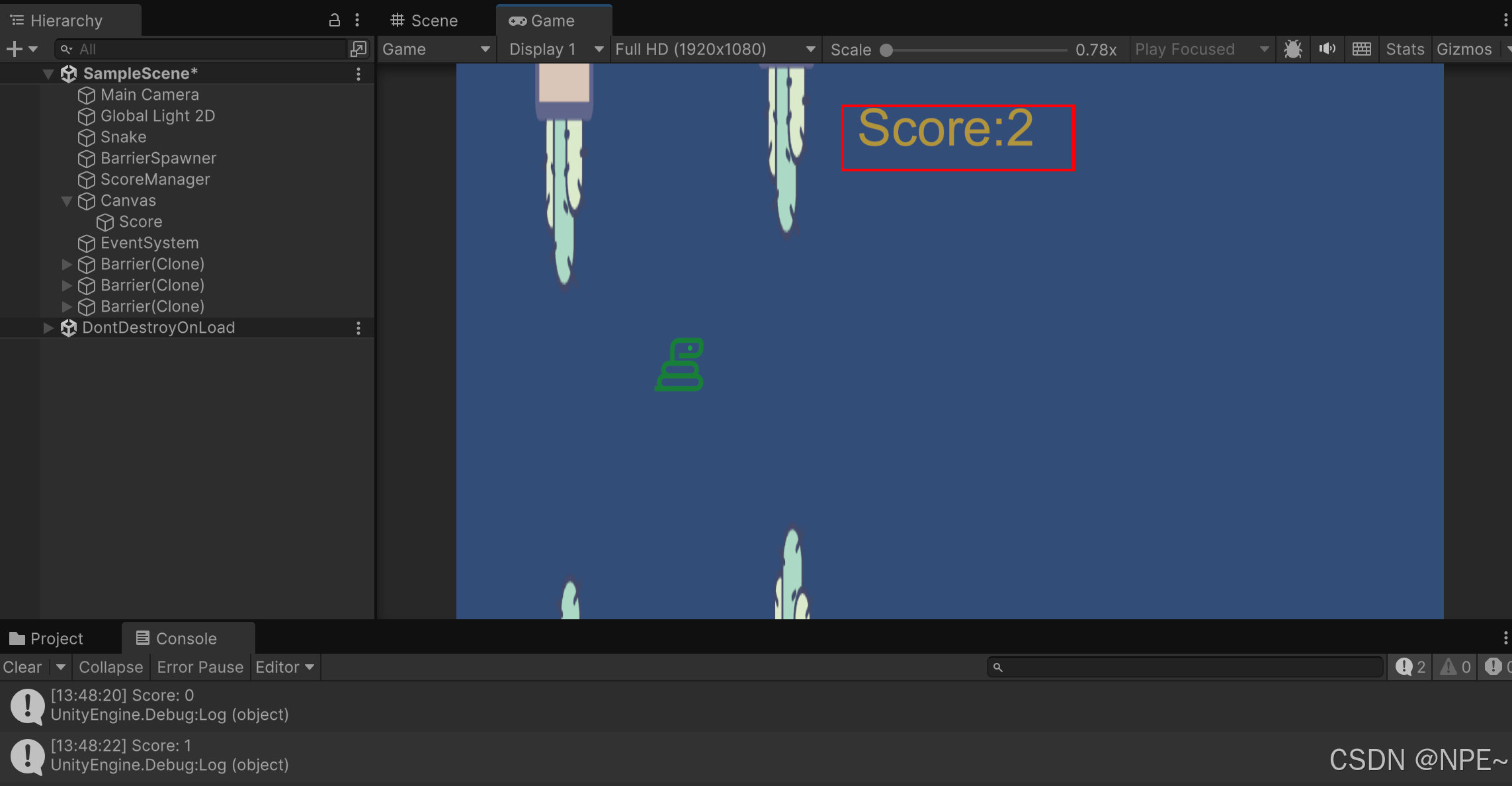This screenshot has width=1512, height=786.
Task: Click the info icon on Score: 1 log
Action: pos(27,757)
